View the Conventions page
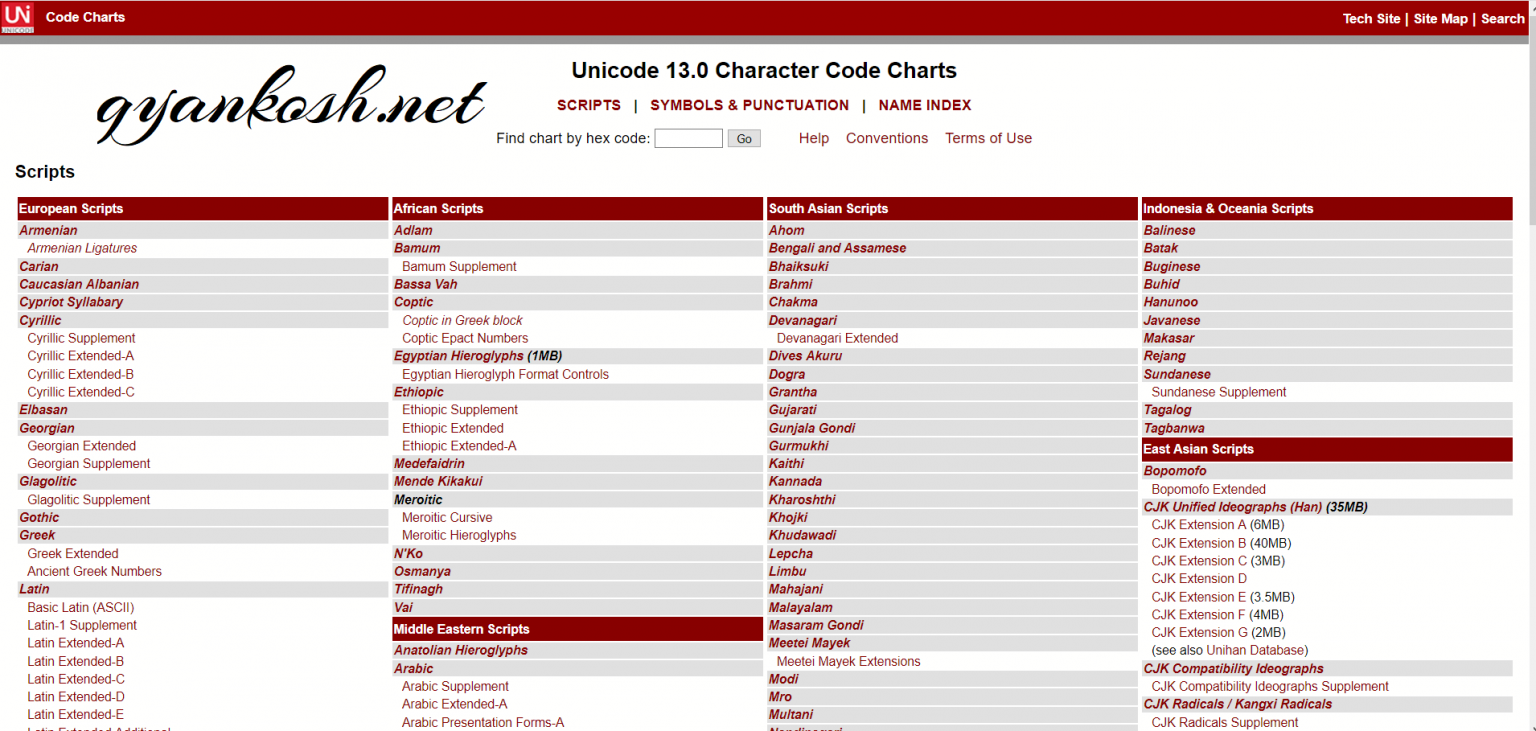 pyautogui.click(x=886, y=139)
